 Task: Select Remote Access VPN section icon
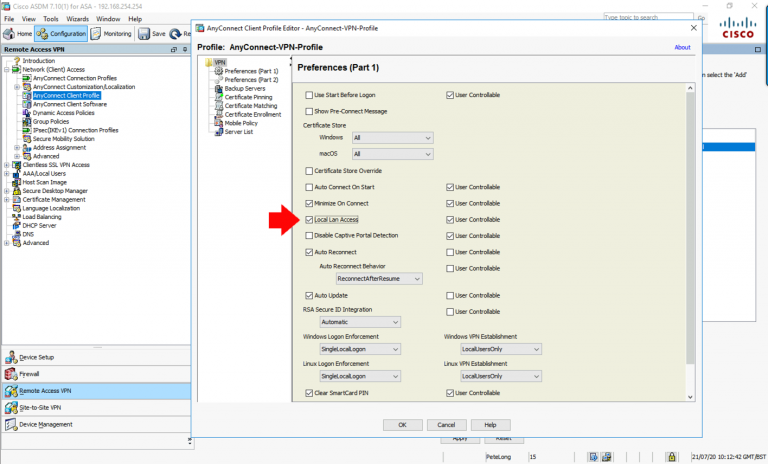[x=11, y=391]
